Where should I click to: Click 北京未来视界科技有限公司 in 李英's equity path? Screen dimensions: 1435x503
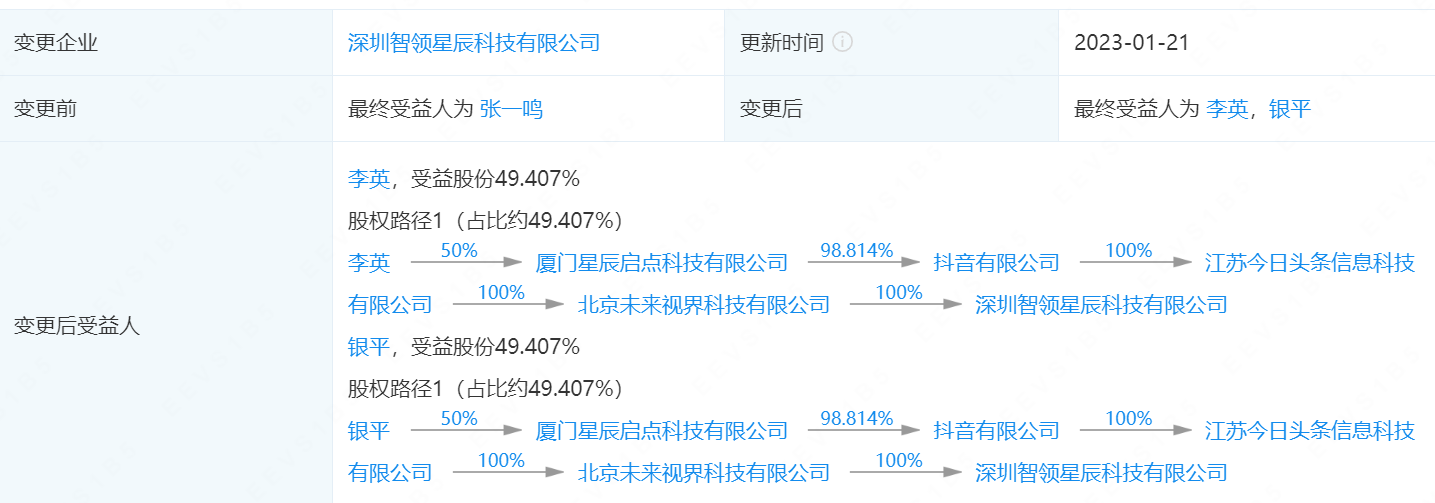coord(704,305)
